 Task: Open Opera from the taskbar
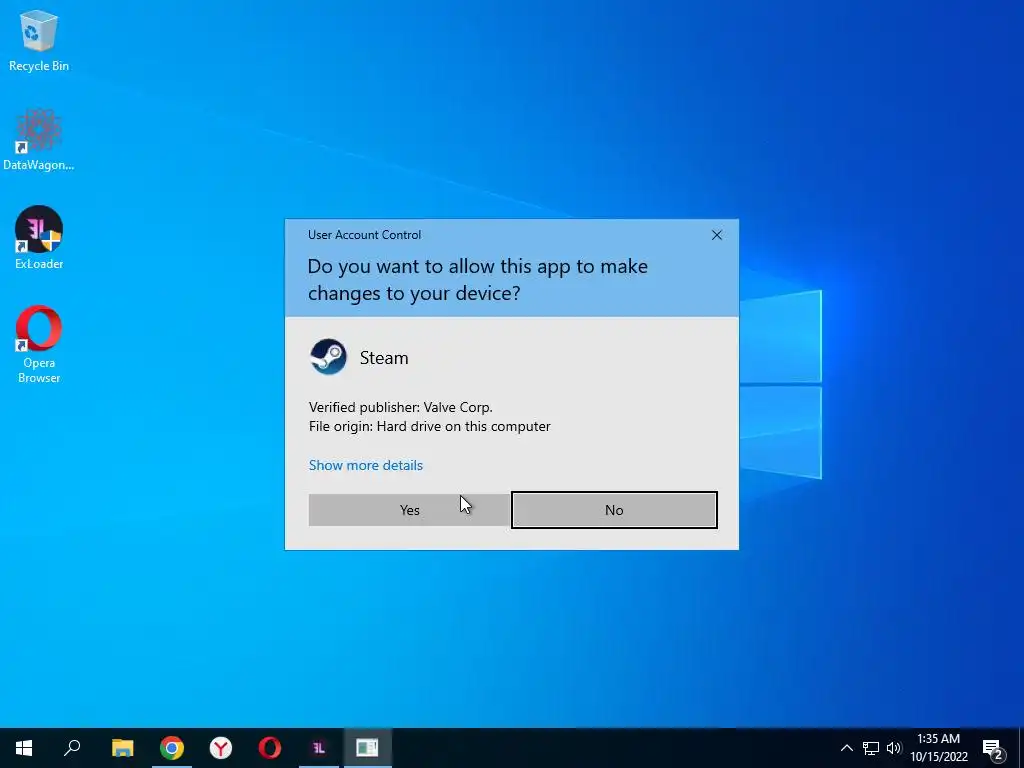270,748
